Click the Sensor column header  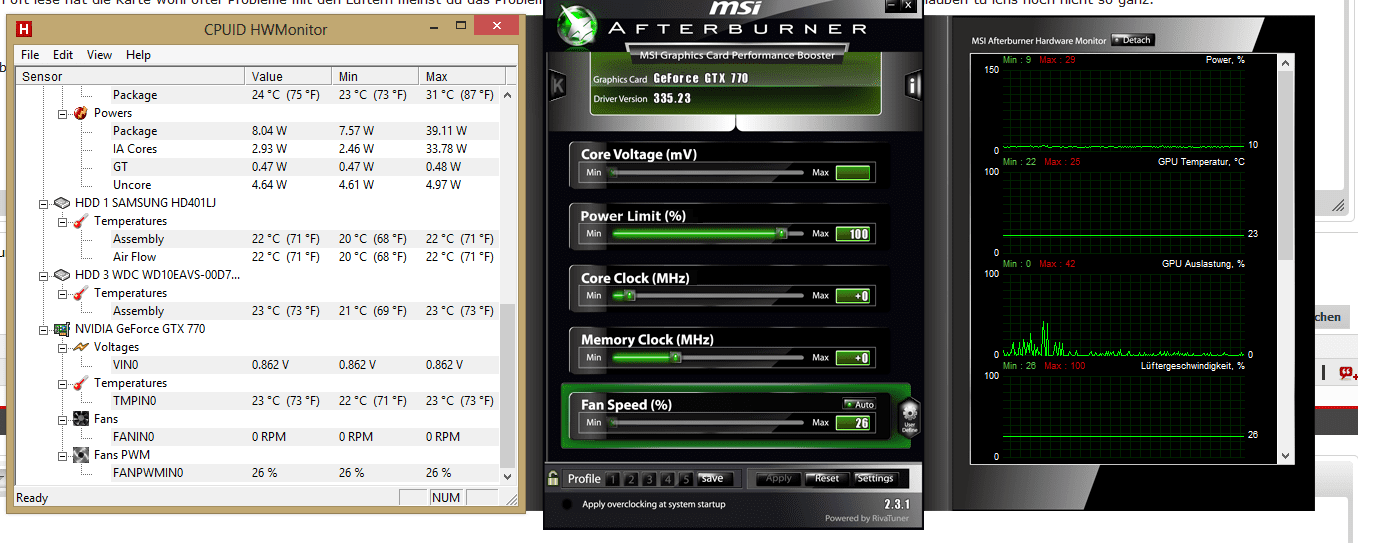[130, 76]
